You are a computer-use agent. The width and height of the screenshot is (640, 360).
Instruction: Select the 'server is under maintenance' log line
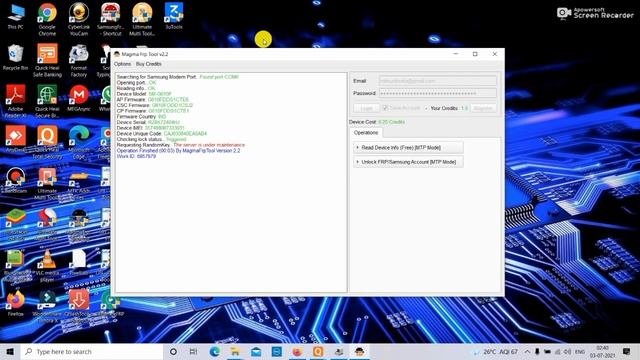click(x=181, y=145)
